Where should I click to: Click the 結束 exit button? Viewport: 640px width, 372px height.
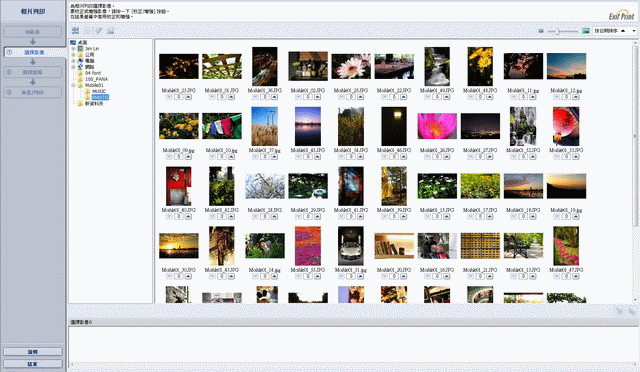click(x=33, y=364)
